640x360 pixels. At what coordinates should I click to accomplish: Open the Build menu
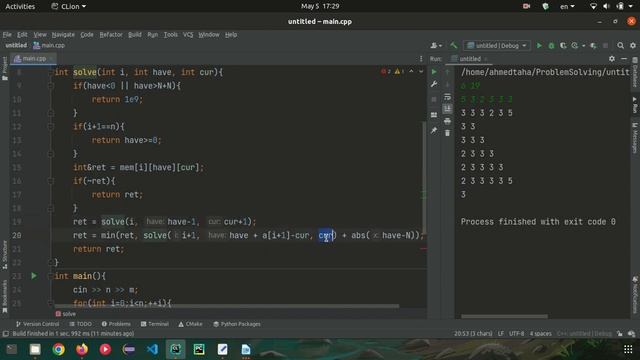(x=135, y=35)
